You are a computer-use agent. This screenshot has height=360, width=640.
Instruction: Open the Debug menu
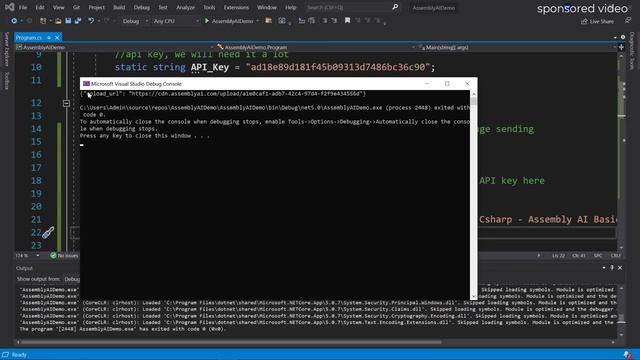click(x=142, y=7)
